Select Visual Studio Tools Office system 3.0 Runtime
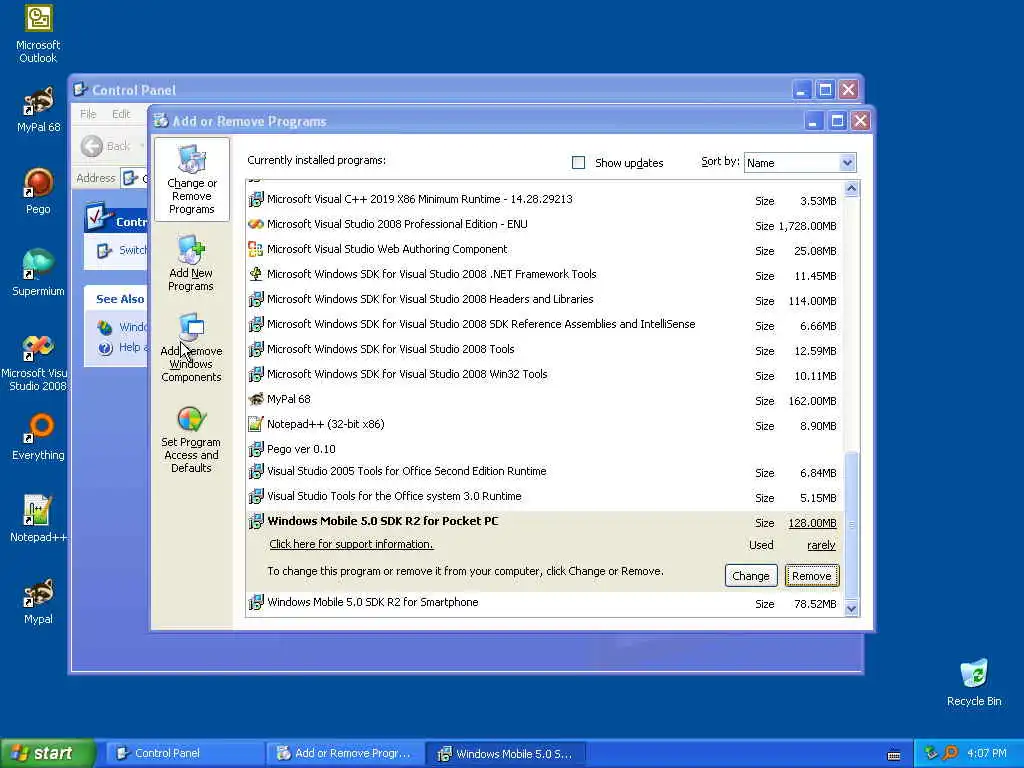 (x=545, y=496)
